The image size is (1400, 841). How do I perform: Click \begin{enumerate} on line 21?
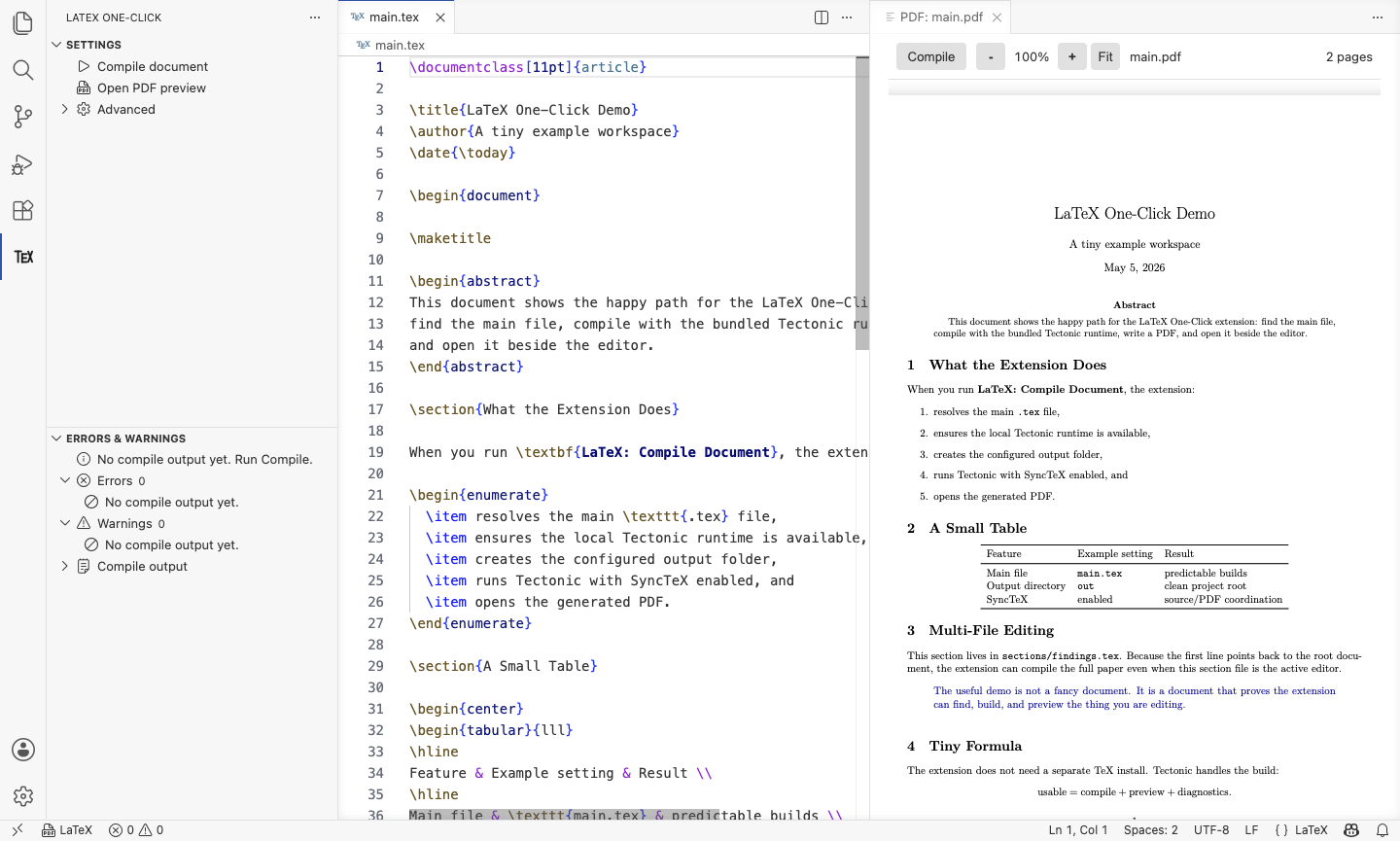pos(479,495)
